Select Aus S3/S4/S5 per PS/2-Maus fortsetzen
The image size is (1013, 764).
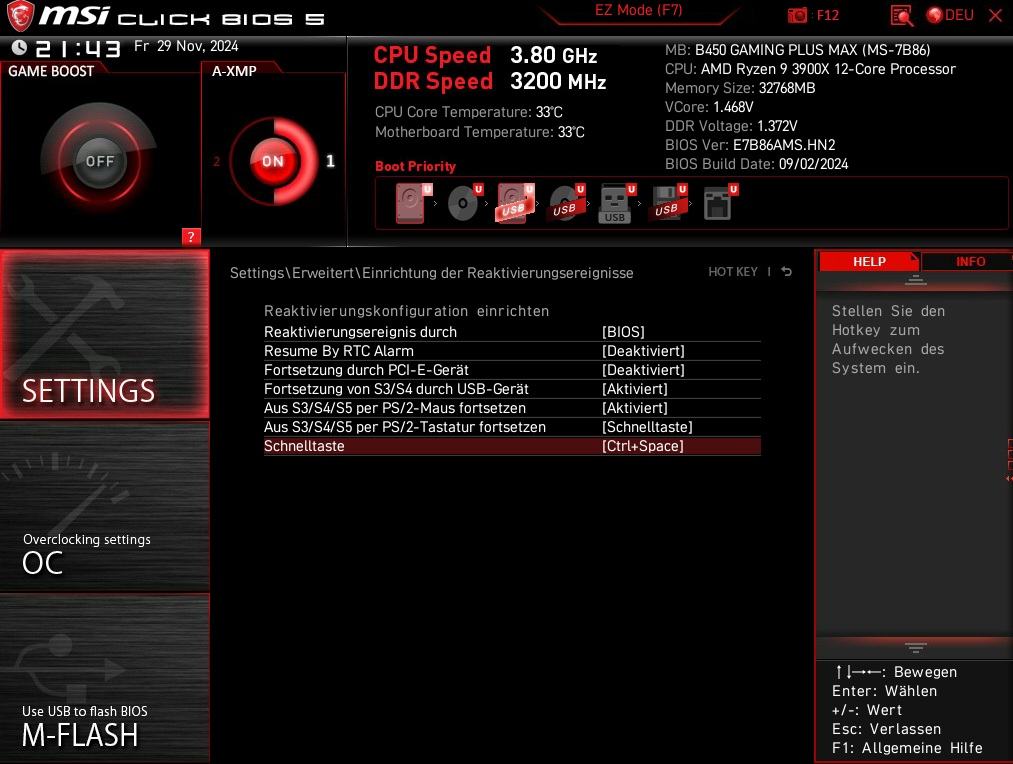395,408
